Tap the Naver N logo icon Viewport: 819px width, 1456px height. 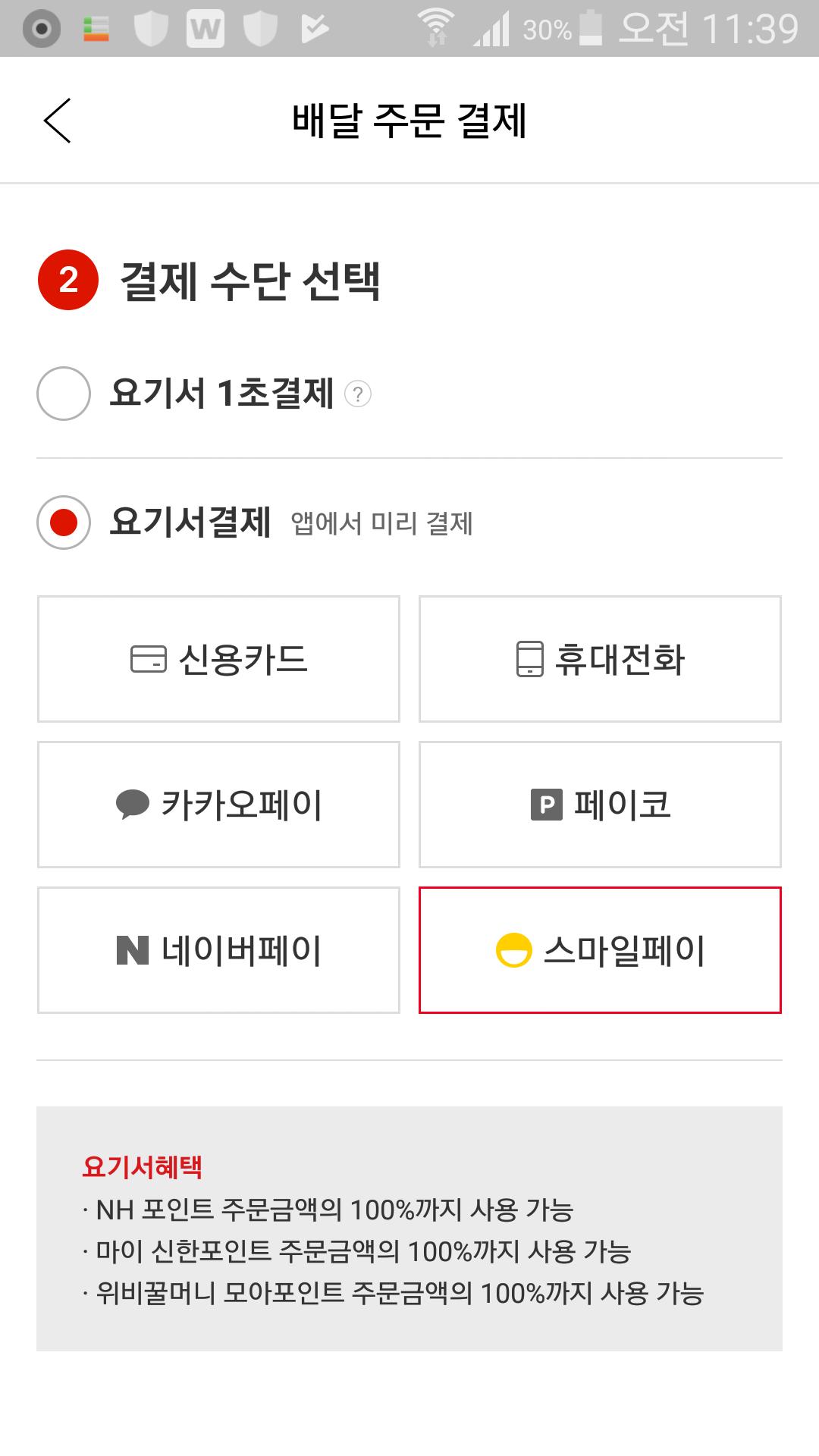click(133, 950)
